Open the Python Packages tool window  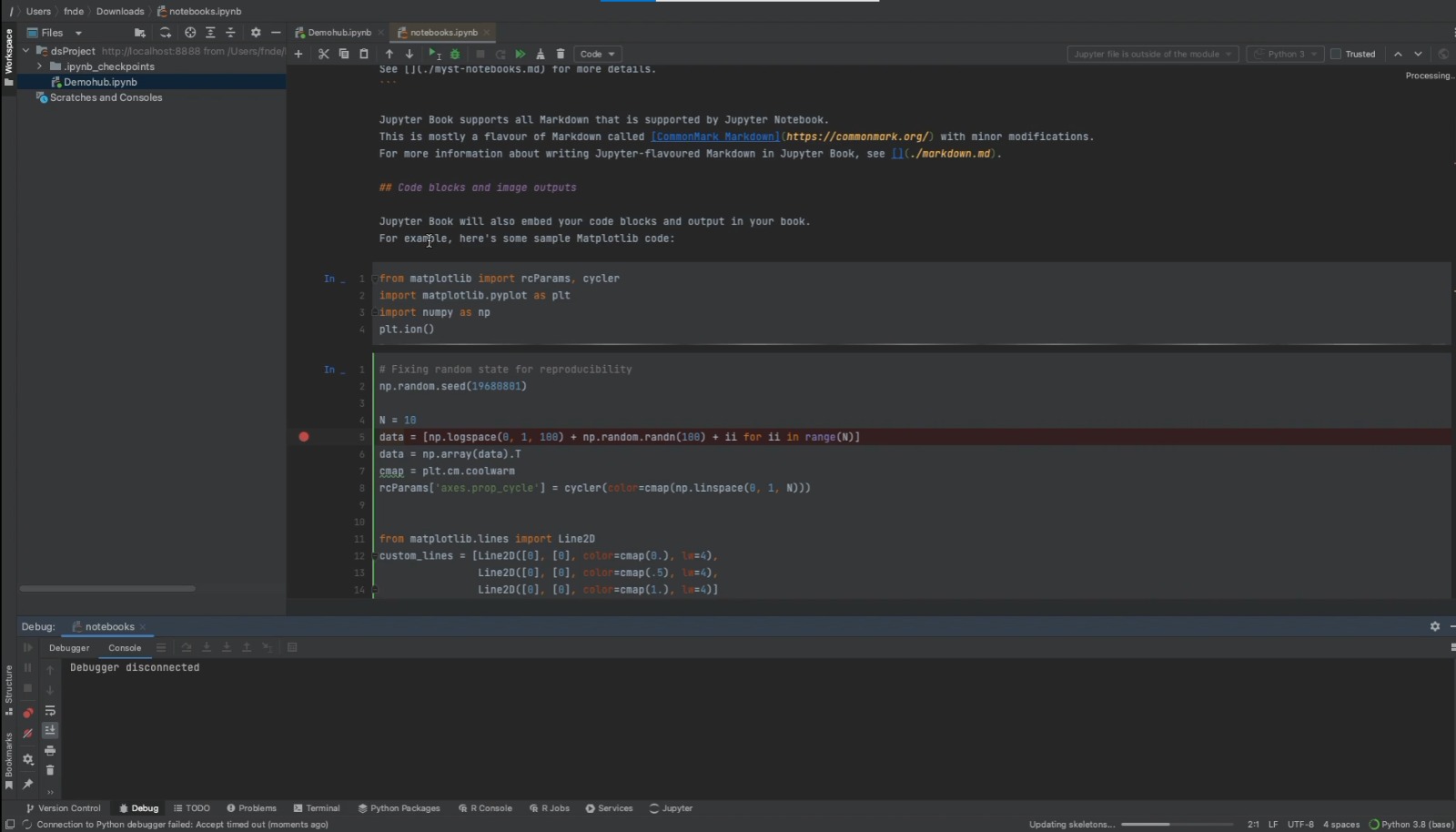coord(399,808)
